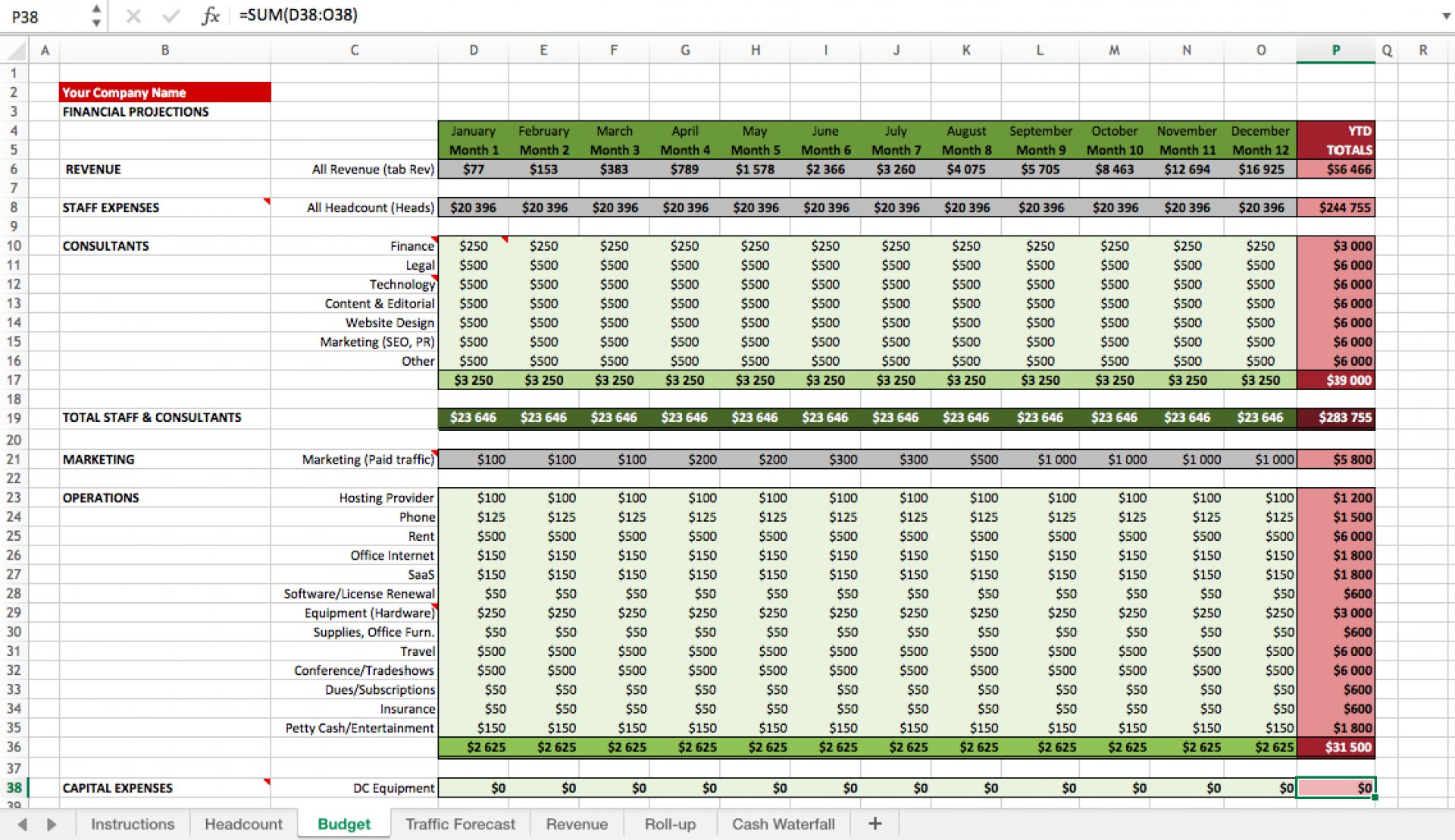Click the DC Equipment label cell
This screenshot has width=1455, height=840.
tap(355, 788)
